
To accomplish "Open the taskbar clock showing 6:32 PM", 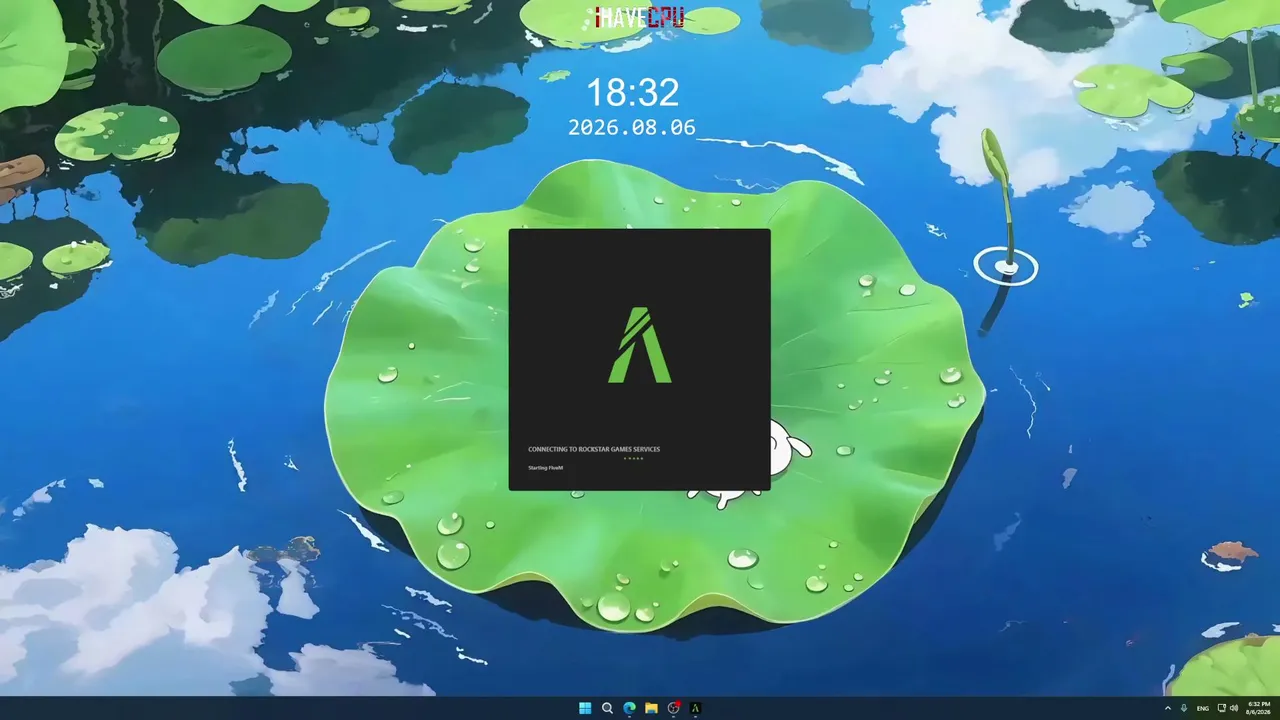I will point(1258,708).
